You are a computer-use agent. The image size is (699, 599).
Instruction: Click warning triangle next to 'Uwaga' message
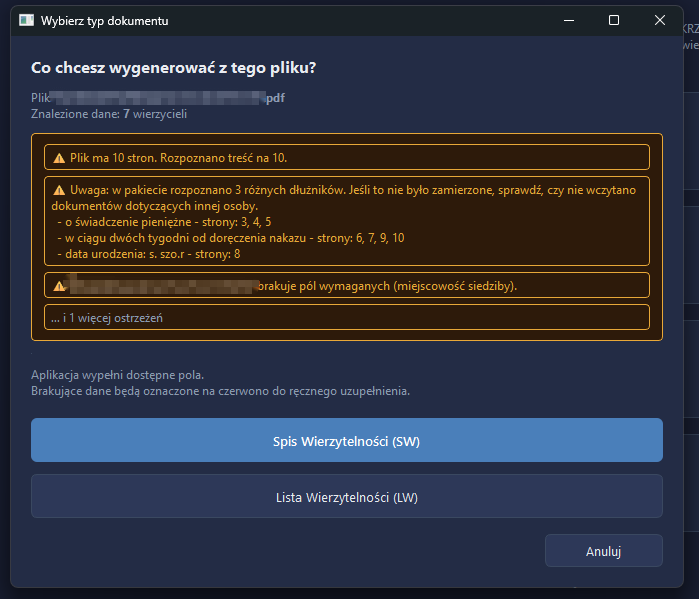pos(59,190)
